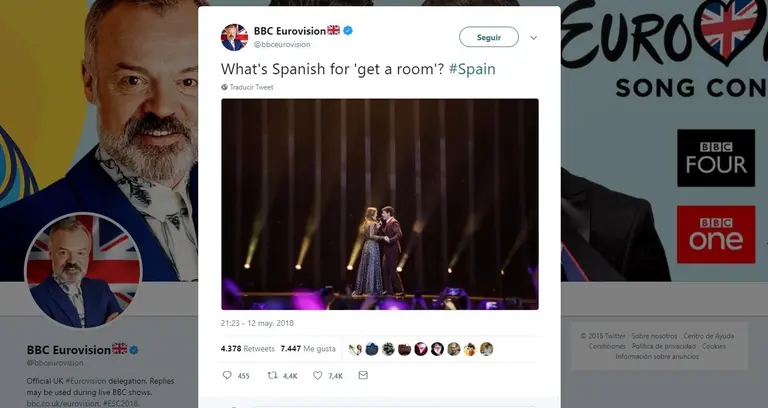768x408 pixels.
Task: Retweet this tweet via the retweet icon
Action: tap(273, 375)
